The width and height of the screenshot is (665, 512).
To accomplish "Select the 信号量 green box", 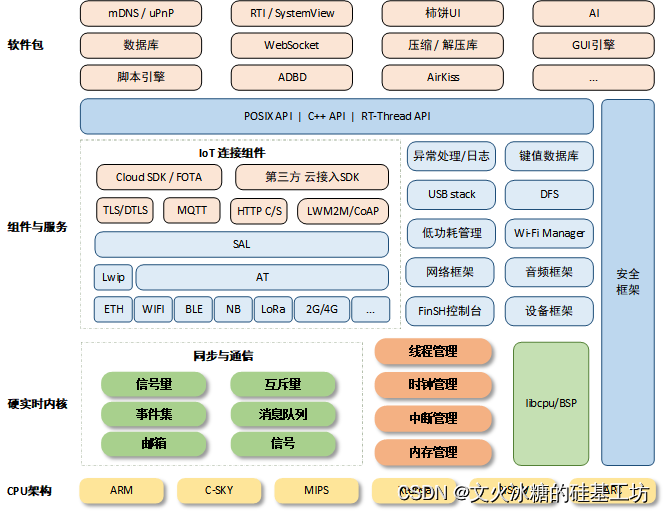I will pos(154,385).
